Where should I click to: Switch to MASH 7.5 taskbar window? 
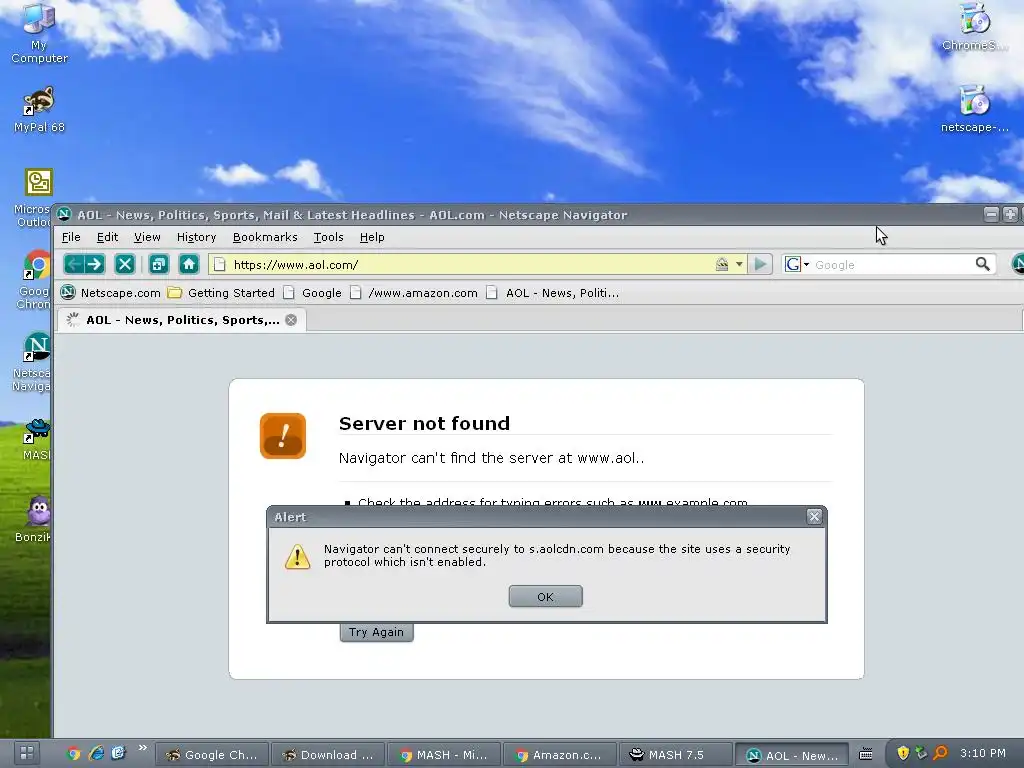pyautogui.click(x=676, y=755)
